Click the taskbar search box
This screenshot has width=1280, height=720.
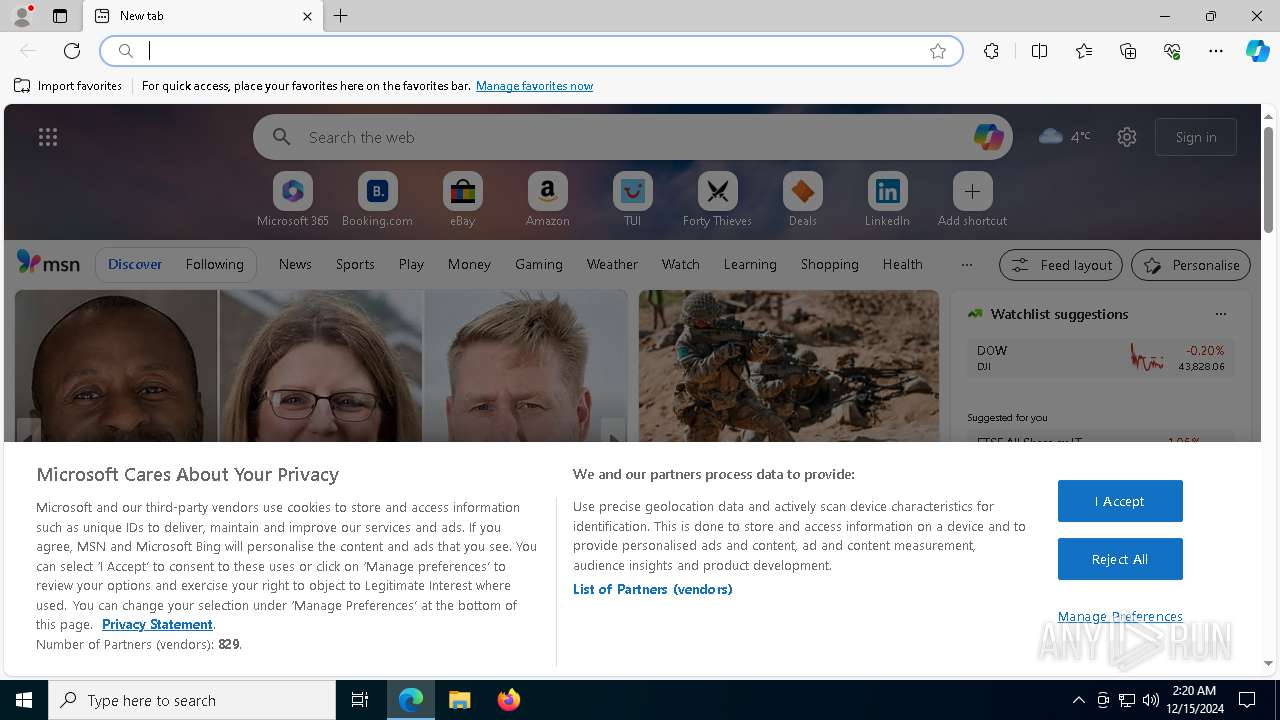pyautogui.click(x=192, y=700)
